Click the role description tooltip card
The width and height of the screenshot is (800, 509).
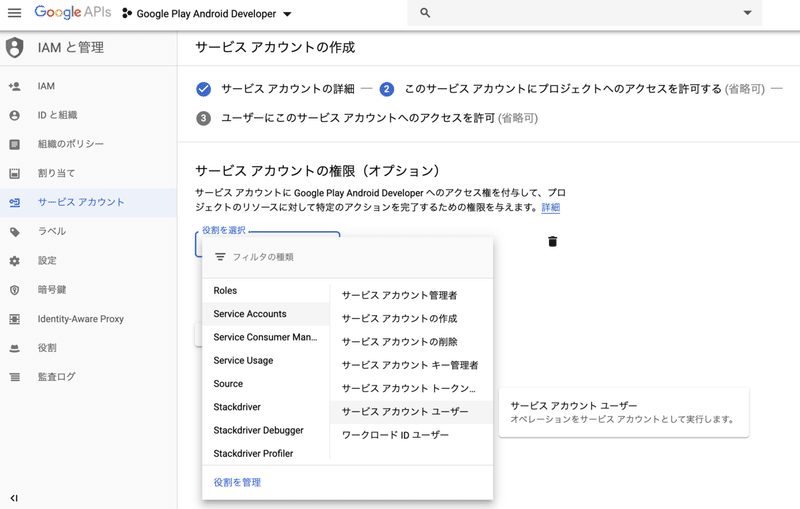[623, 412]
